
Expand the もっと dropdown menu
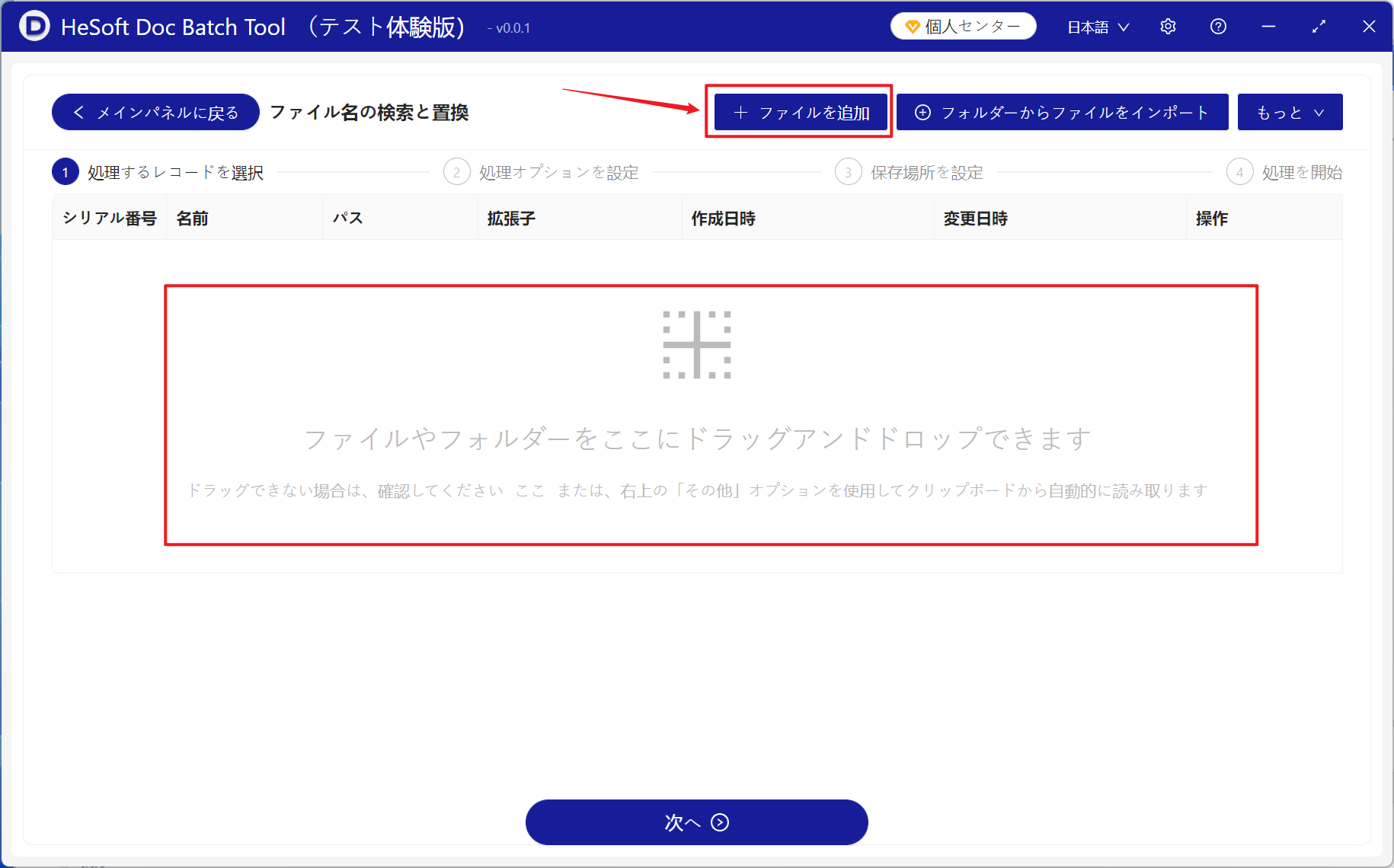(x=1290, y=113)
